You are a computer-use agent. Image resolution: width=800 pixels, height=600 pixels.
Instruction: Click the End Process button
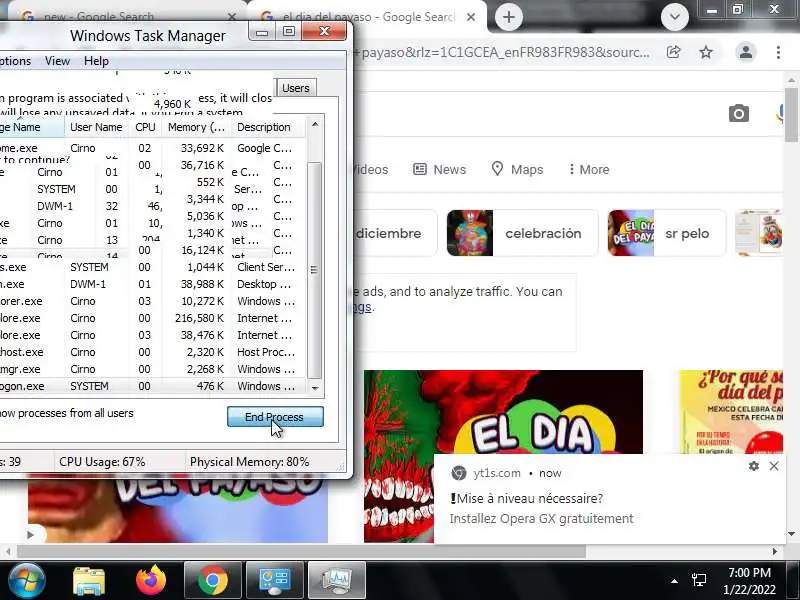coord(275,417)
